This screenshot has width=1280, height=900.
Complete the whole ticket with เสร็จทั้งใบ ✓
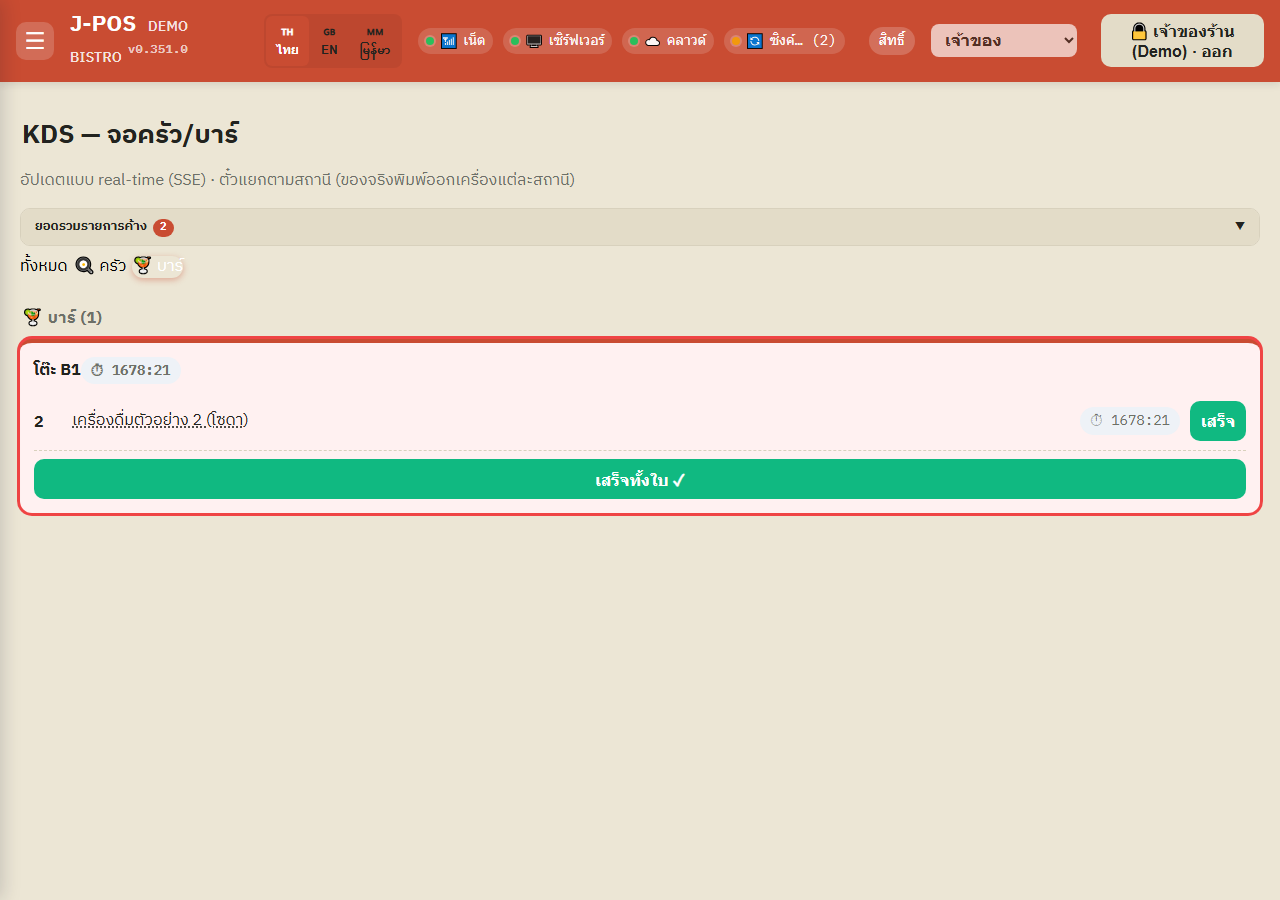coord(640,479)
